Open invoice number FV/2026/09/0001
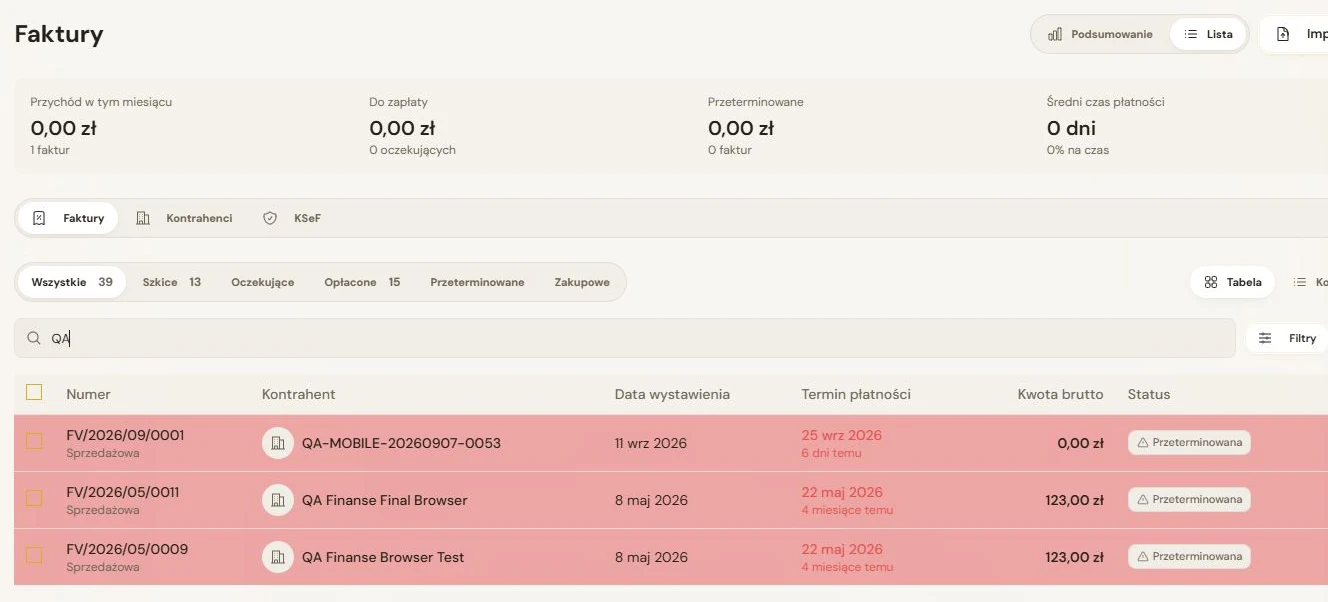The image size is (1328, 602). point(125,435)
